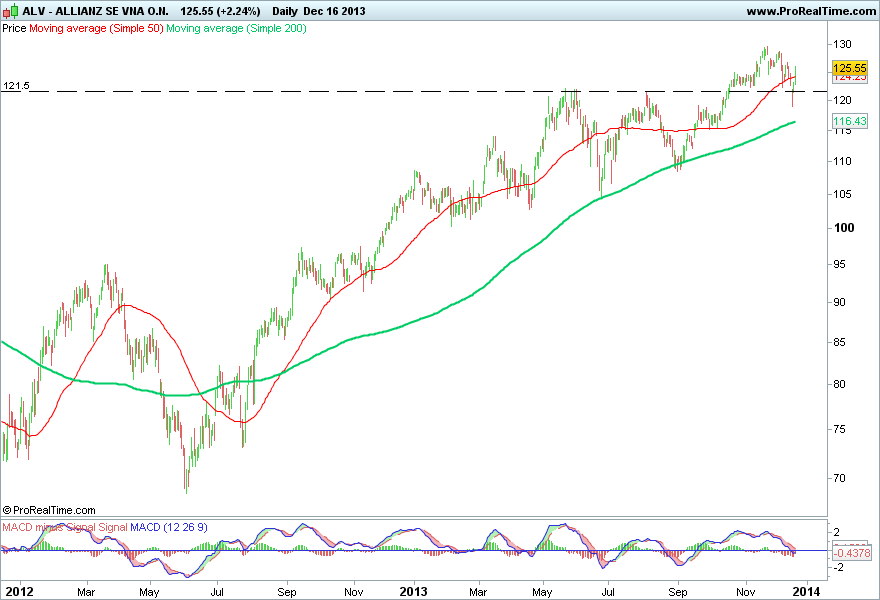The image size is (880, 600).
Task: Click the candlestick icon beside the ALV title
Action: coord(10,11)
